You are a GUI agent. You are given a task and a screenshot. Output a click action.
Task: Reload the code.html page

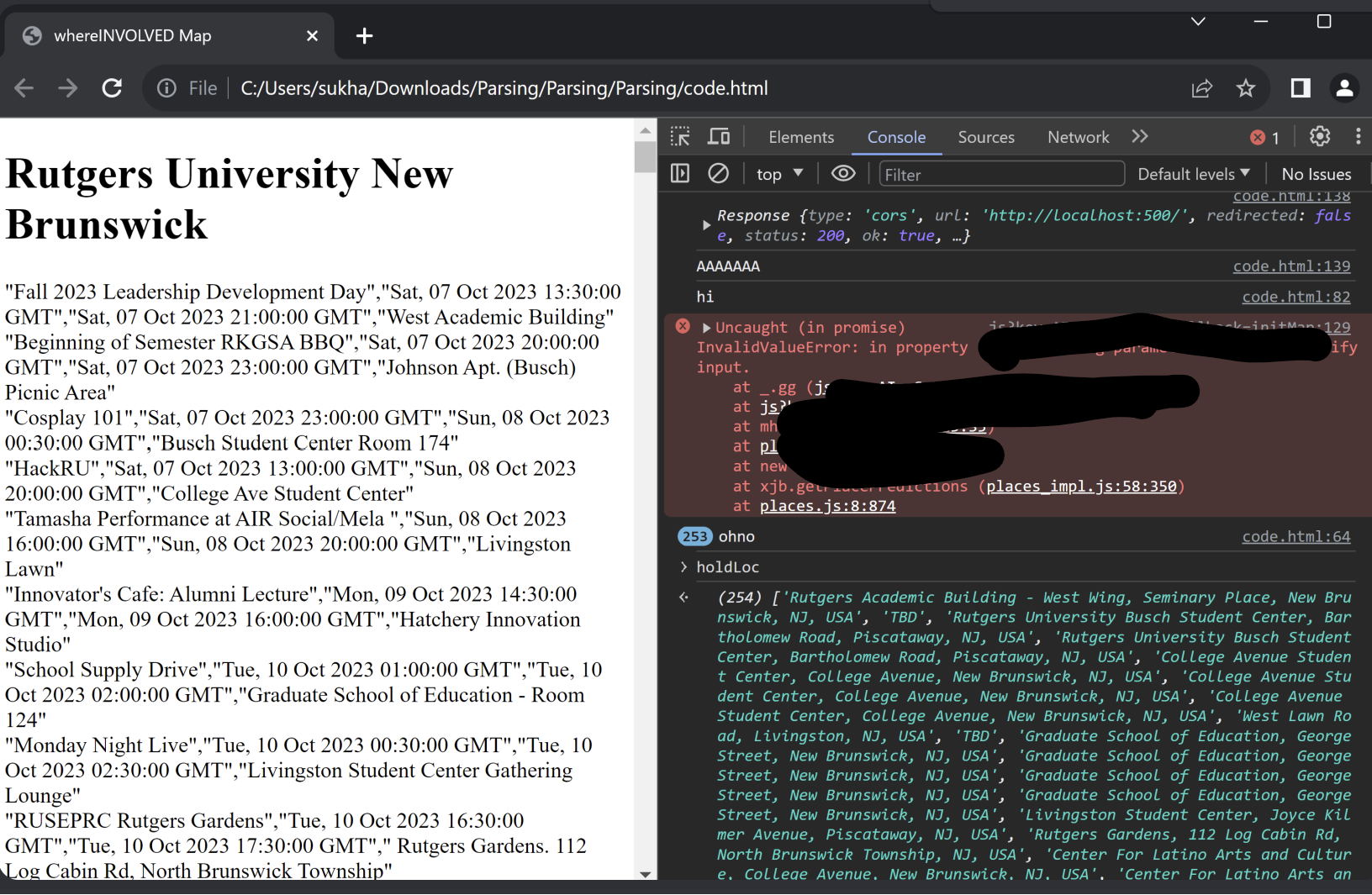112,88
